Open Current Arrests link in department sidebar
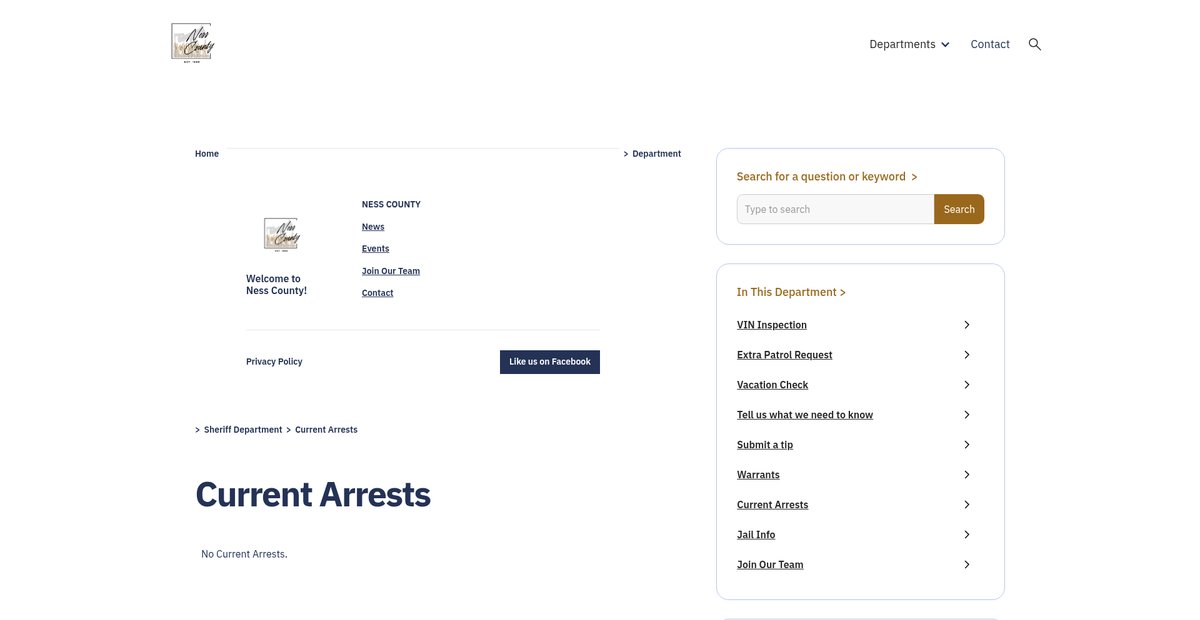The width and height of the screenshot is (1200, 620). pos(773,505)
